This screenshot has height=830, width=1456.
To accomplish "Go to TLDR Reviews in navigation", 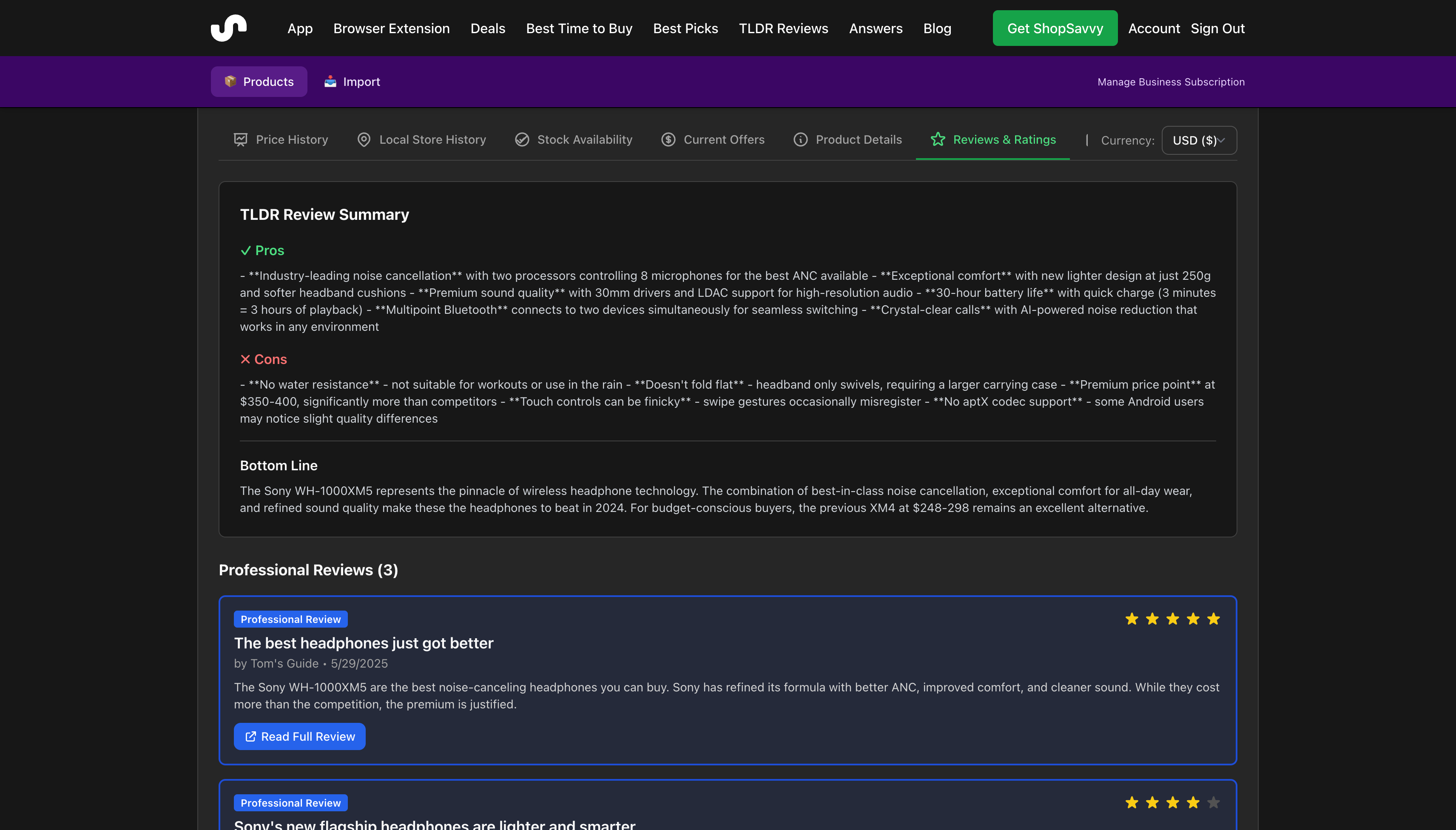I will pyautogui.click(x=783, y=28).
